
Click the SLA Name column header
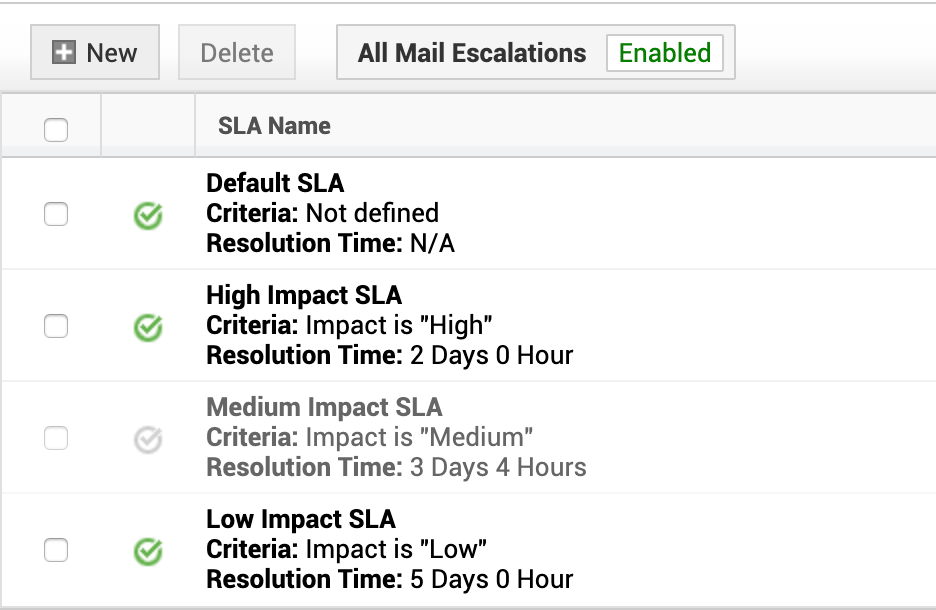click(274, 126)
